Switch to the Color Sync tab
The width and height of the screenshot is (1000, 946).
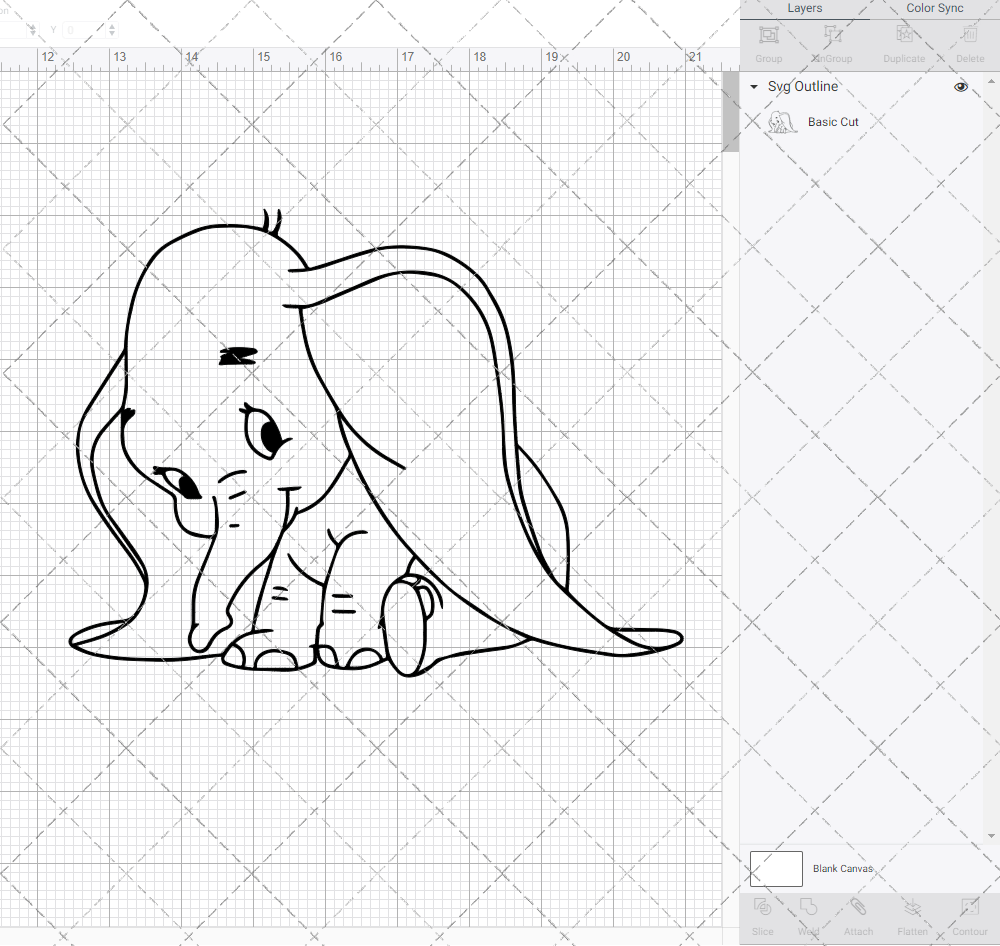click(x=934, y=8)
